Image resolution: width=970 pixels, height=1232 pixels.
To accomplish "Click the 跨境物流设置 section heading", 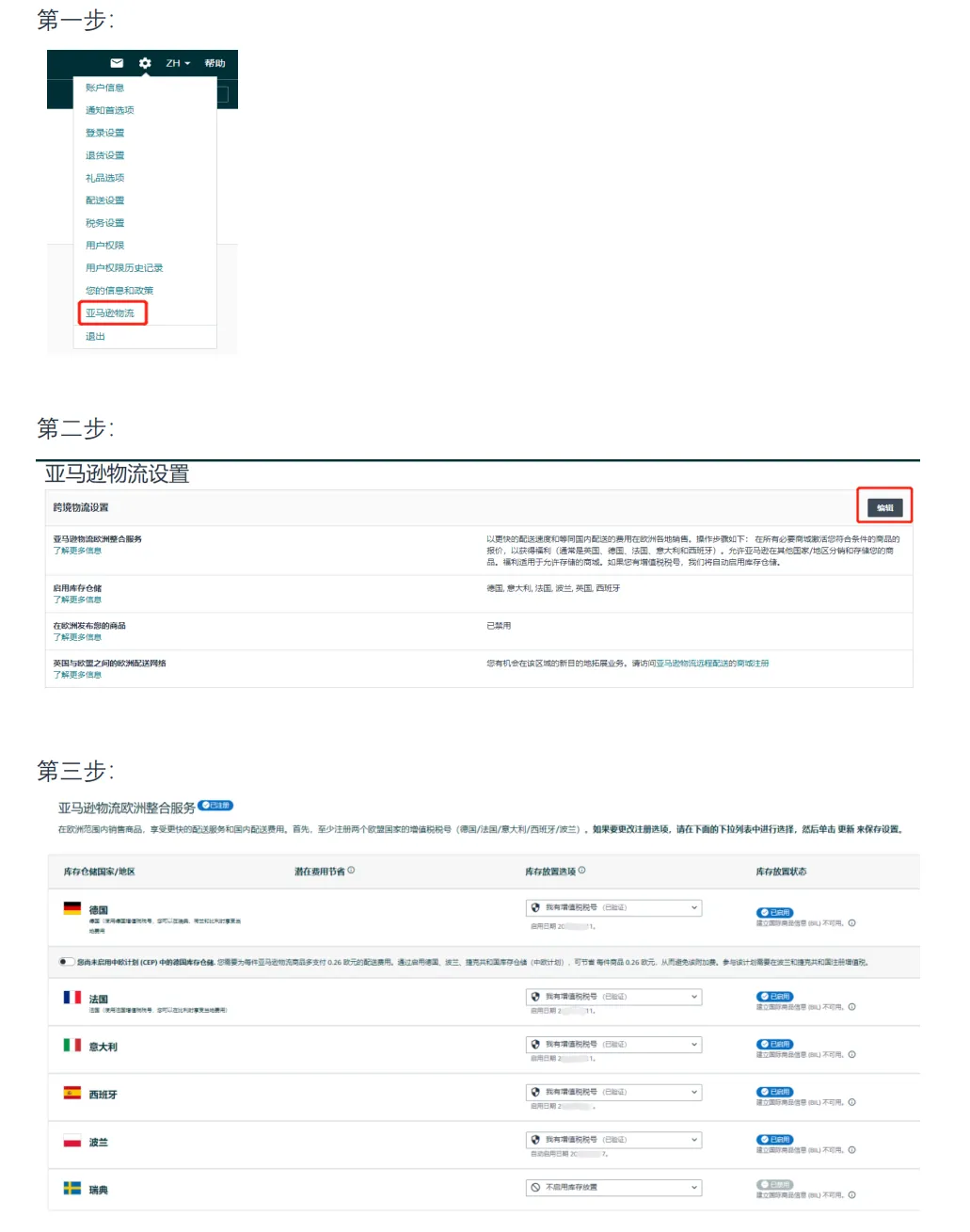I will coord(81,507).
